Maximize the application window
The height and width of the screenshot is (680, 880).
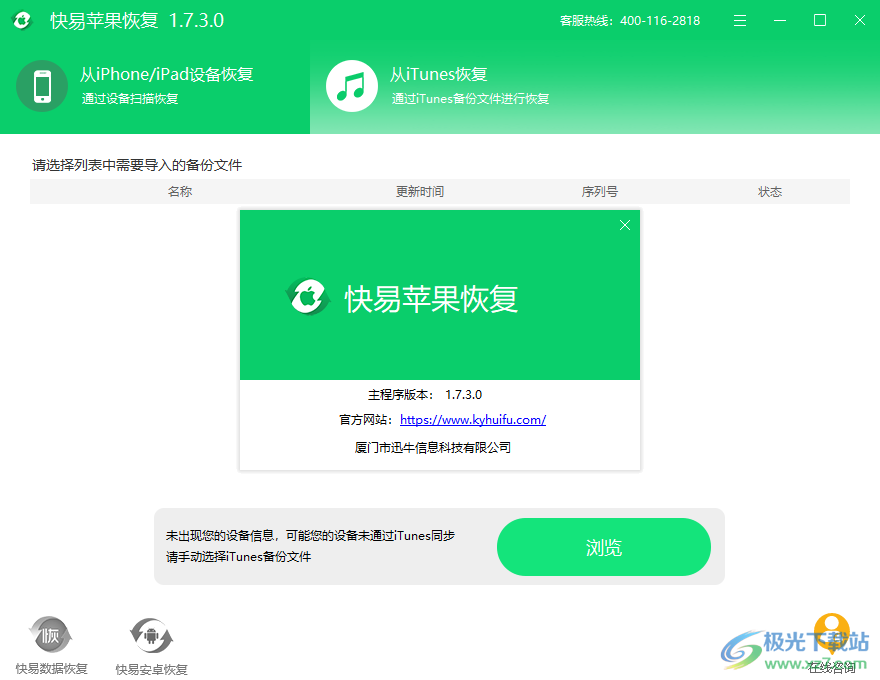[819, 21]
